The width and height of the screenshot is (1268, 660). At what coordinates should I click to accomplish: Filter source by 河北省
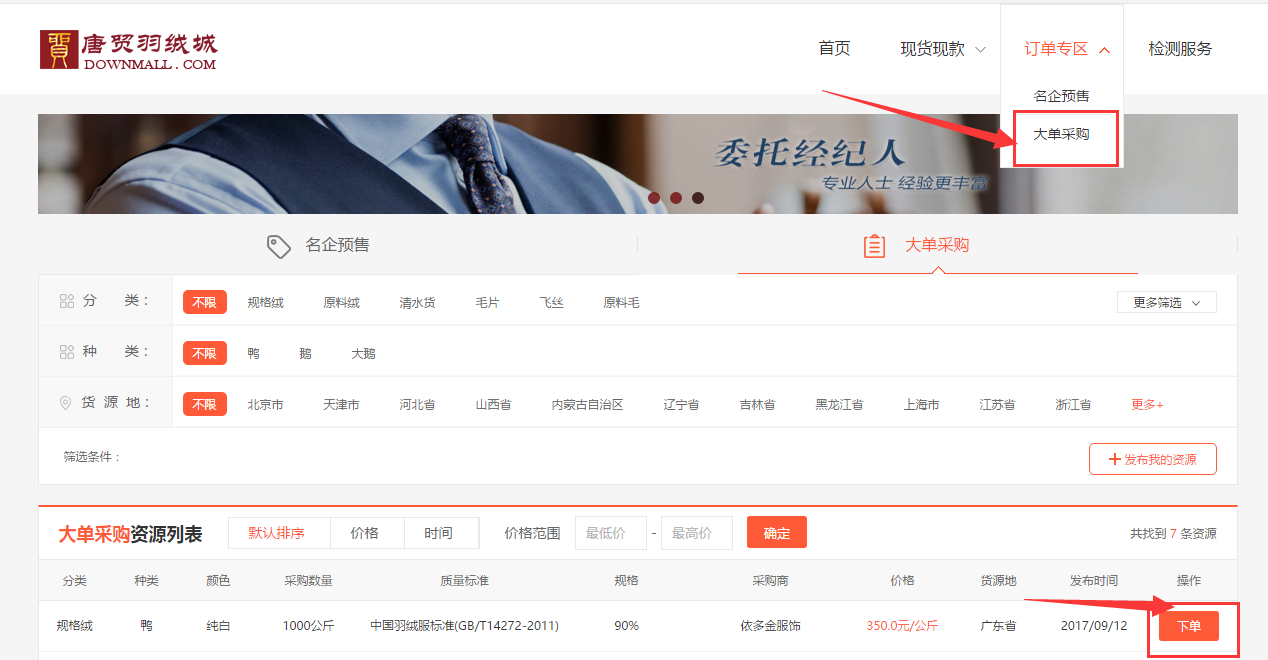(x=418, y=404)
